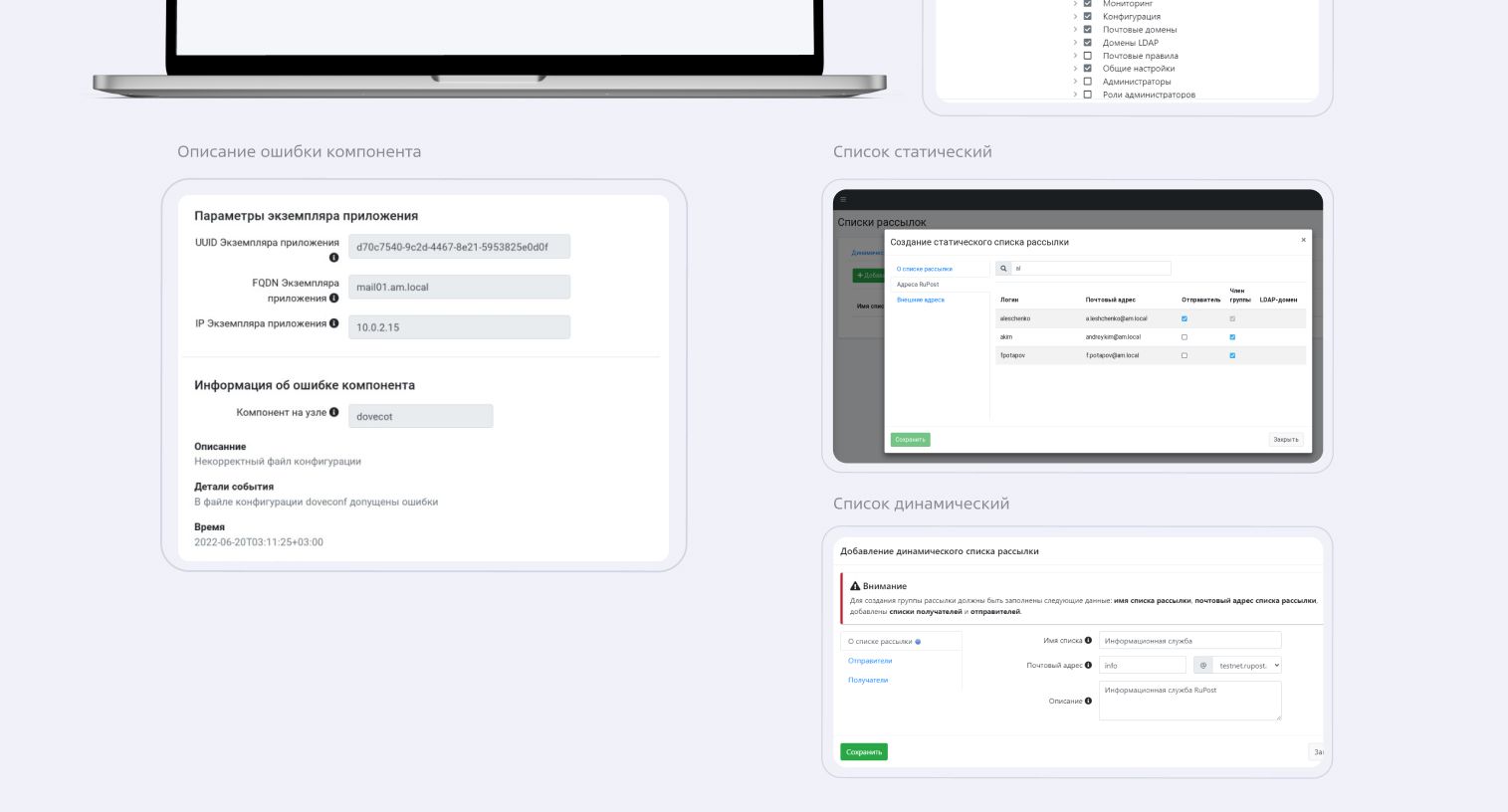Close the static list dialog with X

pyautogui.click(x=1303, y=240)
